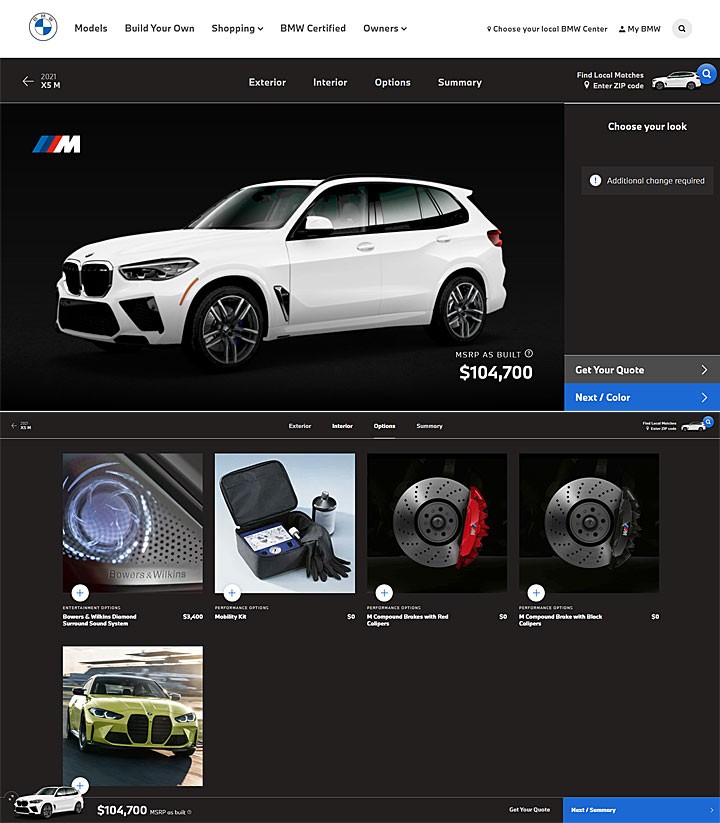
Task: Add Bowers & Wilkins Diamond Surround Sound System
Action: click(x=80, y=593)
